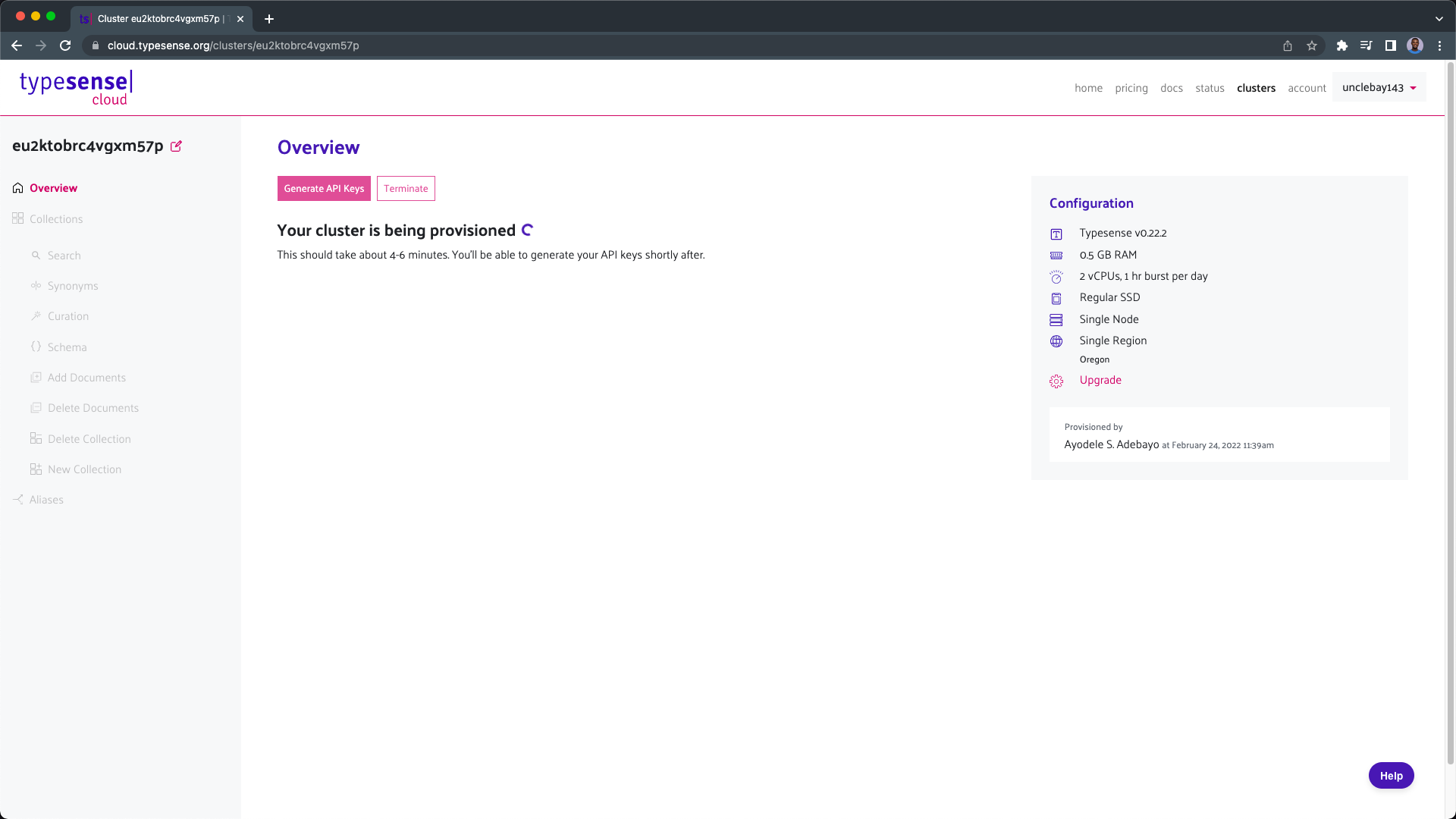Click the SSD storage icon in Configuration
The image size is (1456, 819).
(1056, 298)
